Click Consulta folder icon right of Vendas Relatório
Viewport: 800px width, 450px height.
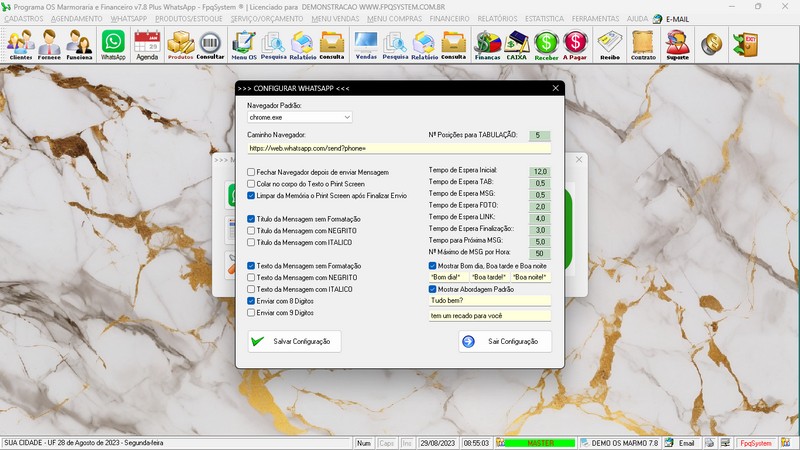(453, 45)
